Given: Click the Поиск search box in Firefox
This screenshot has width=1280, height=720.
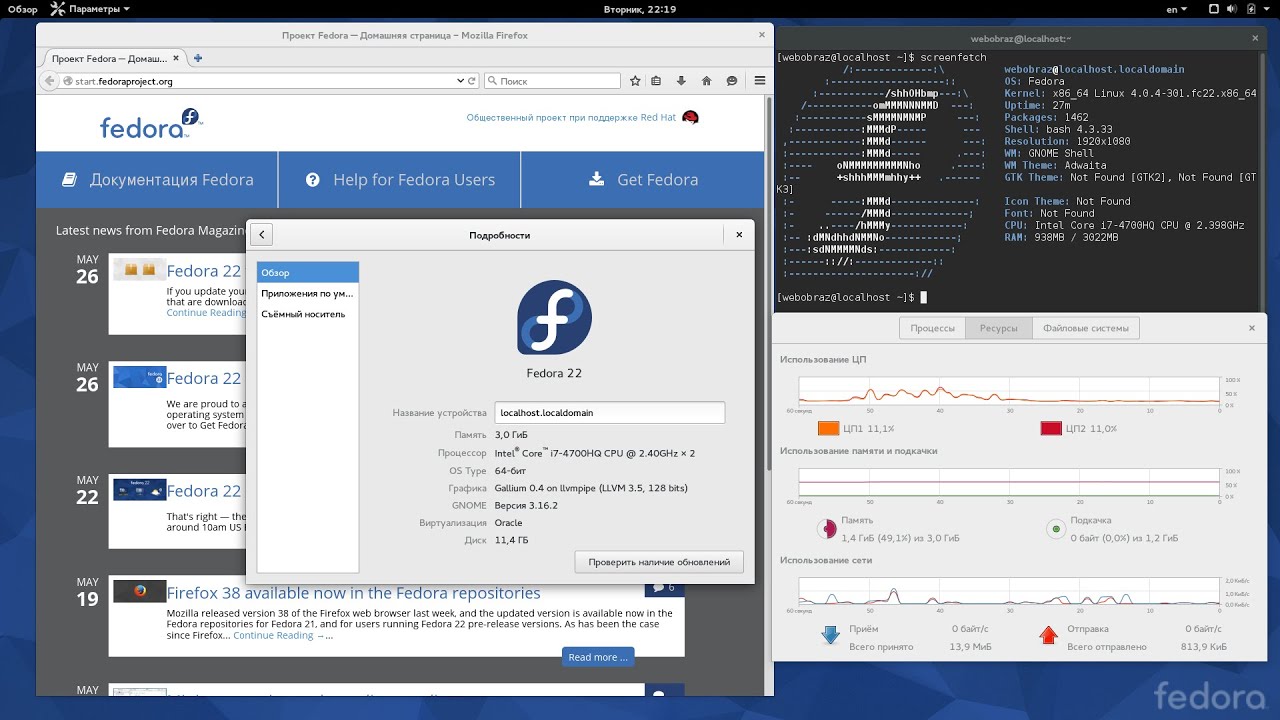Looking at the screenshot, I should 552,81.
